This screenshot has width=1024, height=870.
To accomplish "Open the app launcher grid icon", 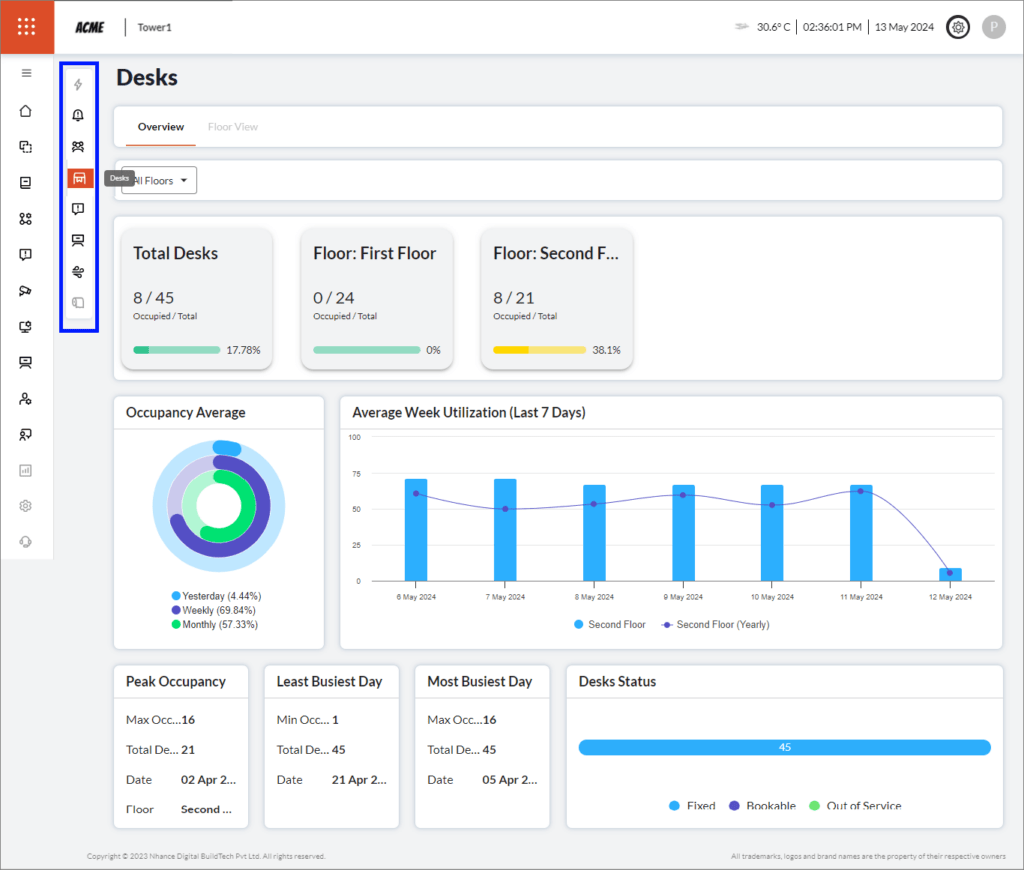I will point(27,27).
